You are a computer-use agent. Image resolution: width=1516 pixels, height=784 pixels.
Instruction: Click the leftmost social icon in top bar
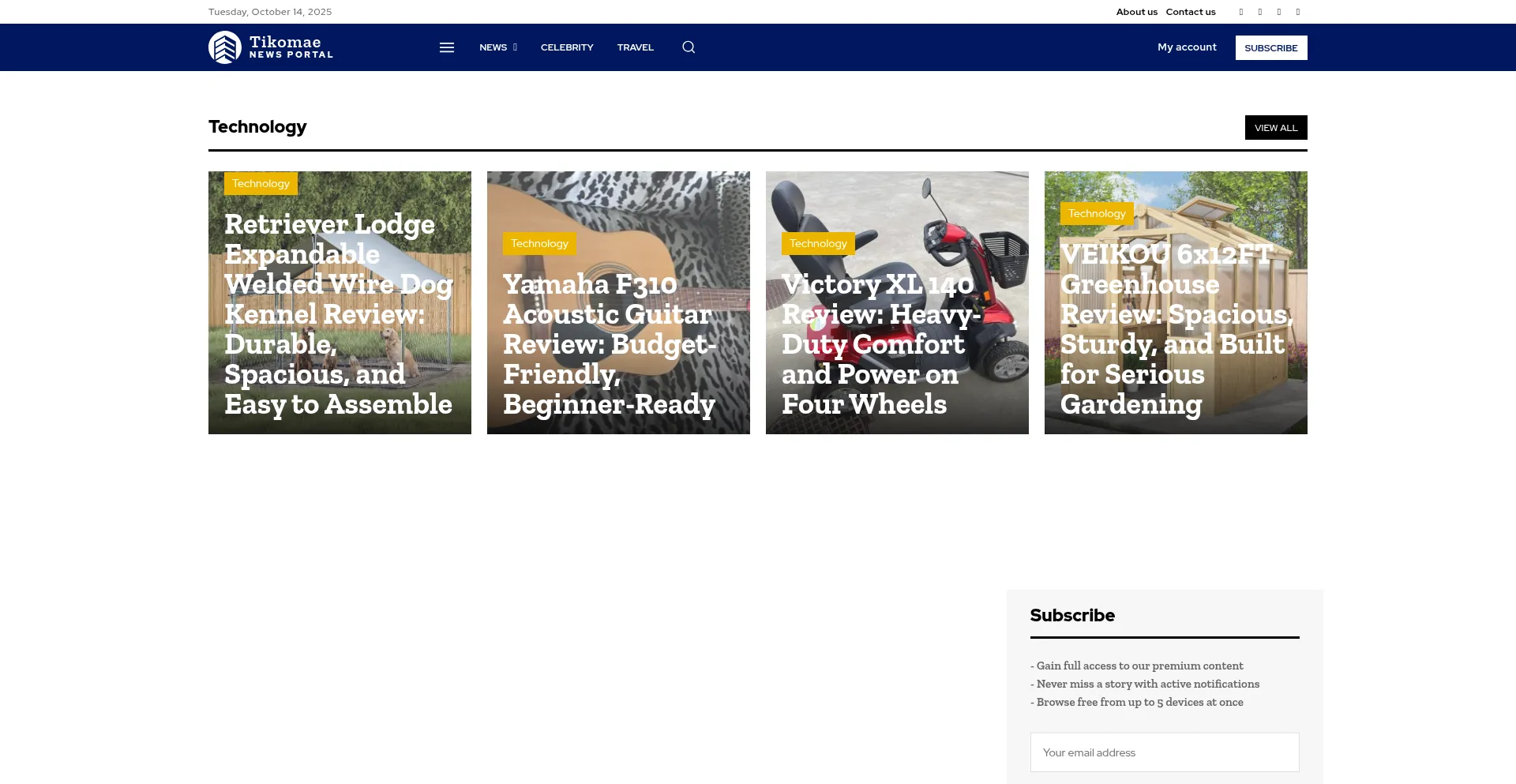(1241, 12)
